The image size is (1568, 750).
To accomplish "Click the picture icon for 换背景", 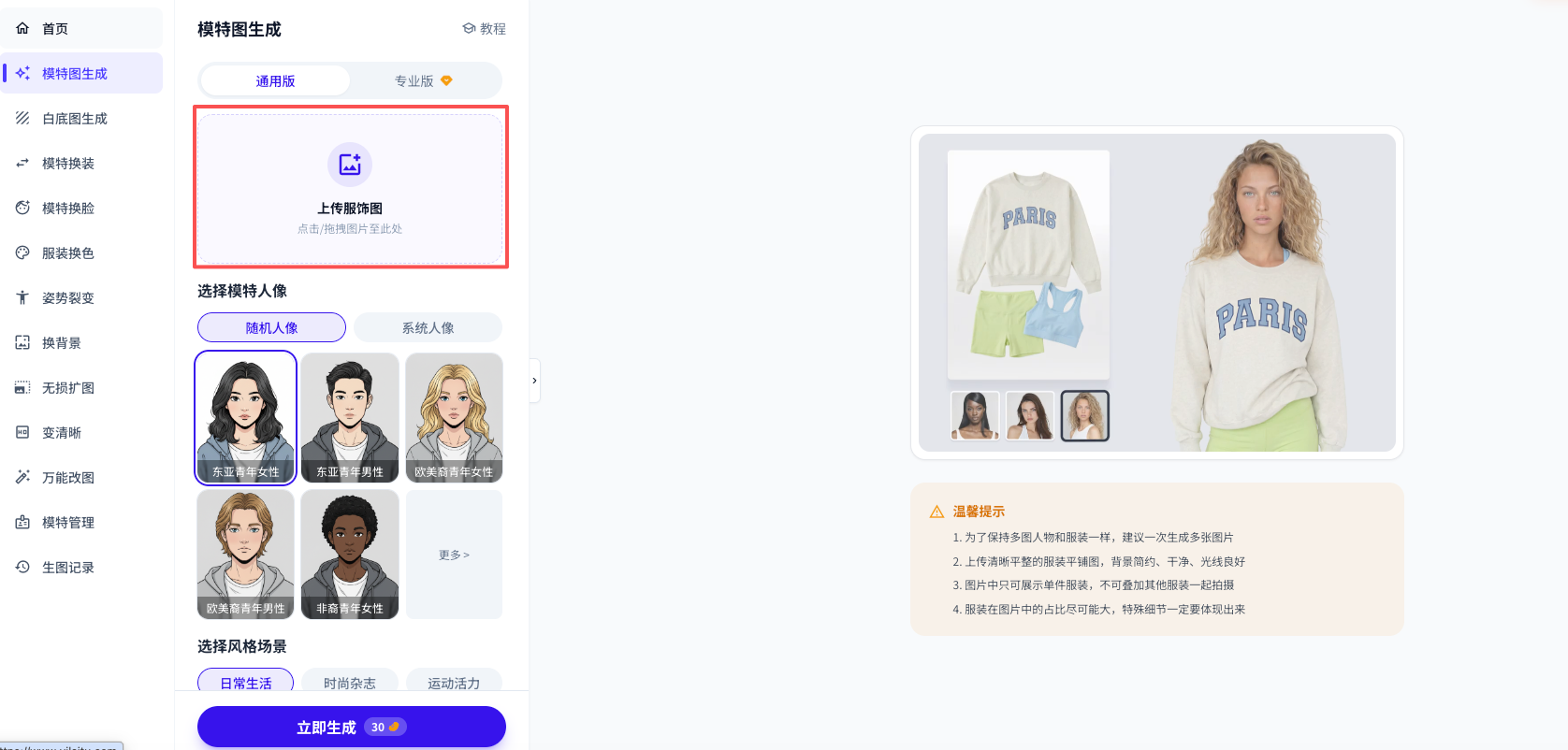I will click(22, 342).
